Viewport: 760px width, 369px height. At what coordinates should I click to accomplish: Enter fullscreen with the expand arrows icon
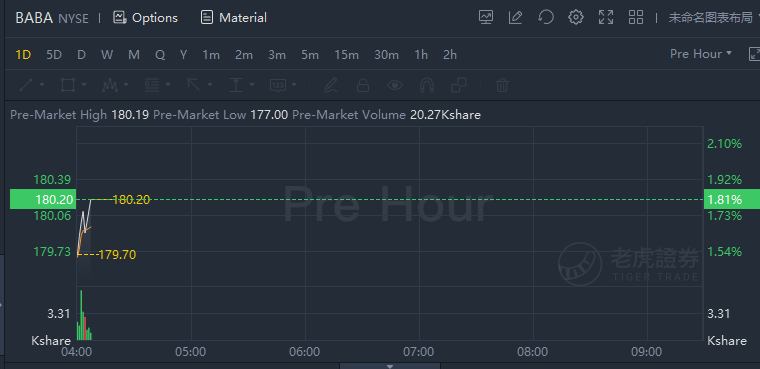coord(606,17)
